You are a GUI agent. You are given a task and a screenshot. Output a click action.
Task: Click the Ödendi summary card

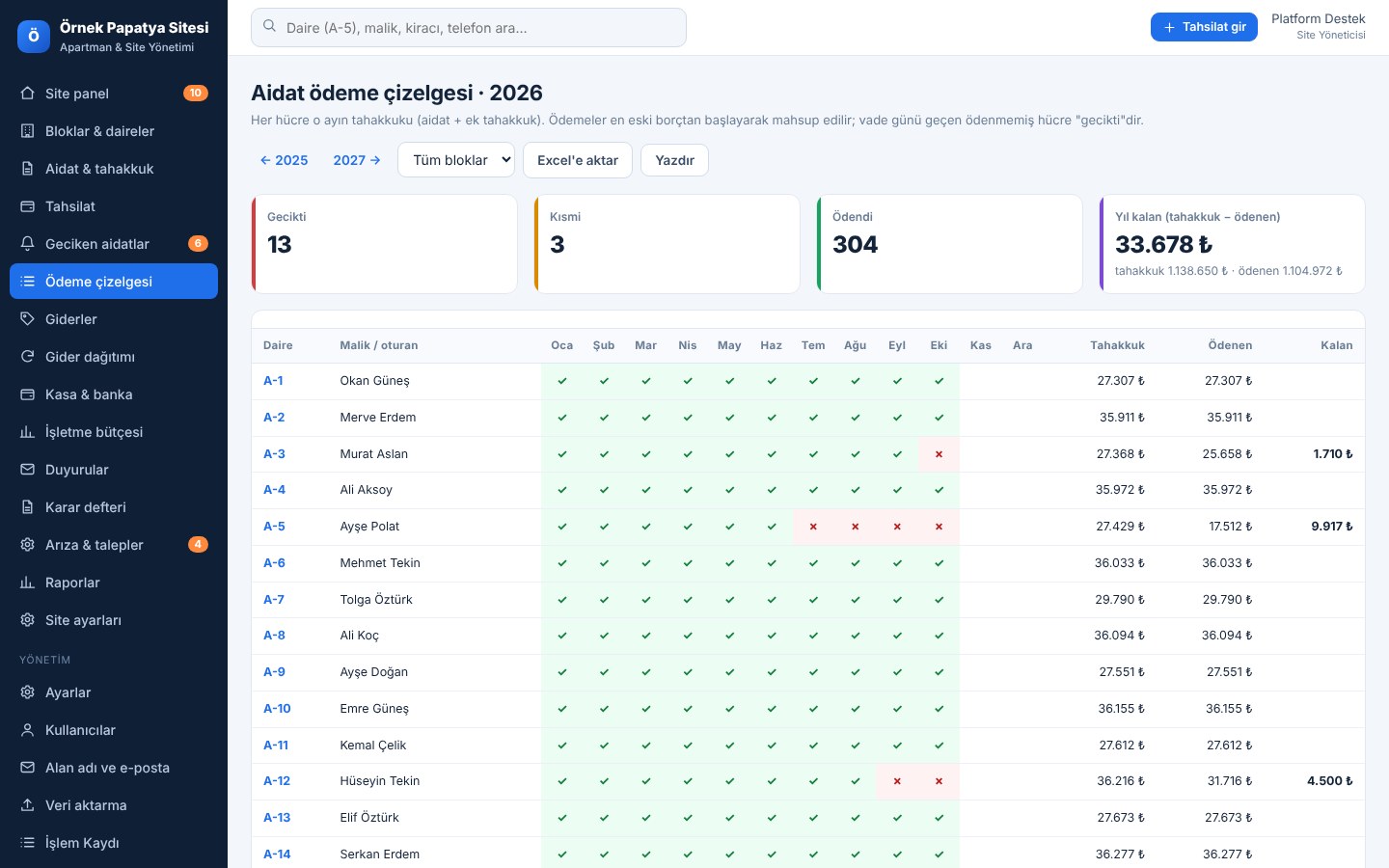pyautogui.click(x=949, y=244)
